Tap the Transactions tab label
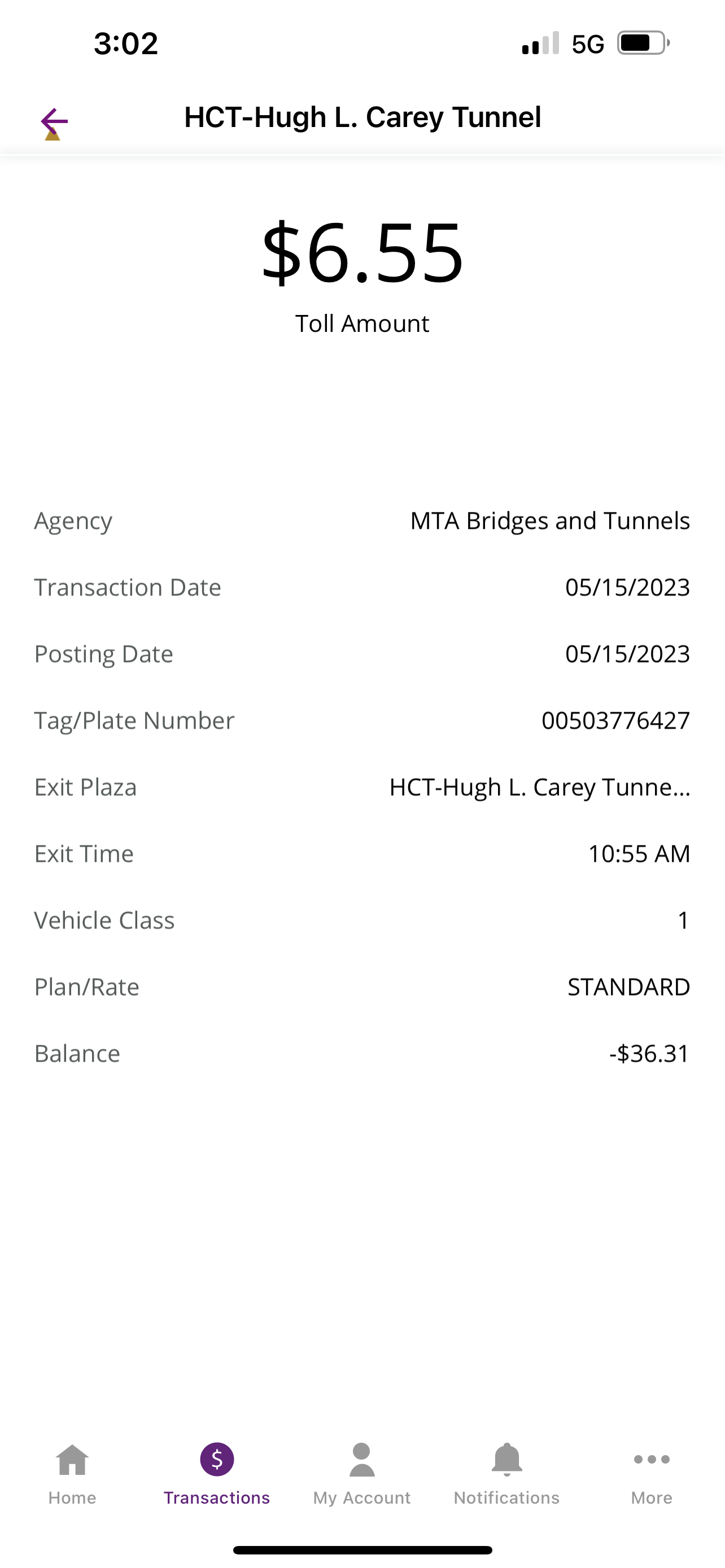The width and height of the screenshot is (725, 1568). tap(217, 1498)
